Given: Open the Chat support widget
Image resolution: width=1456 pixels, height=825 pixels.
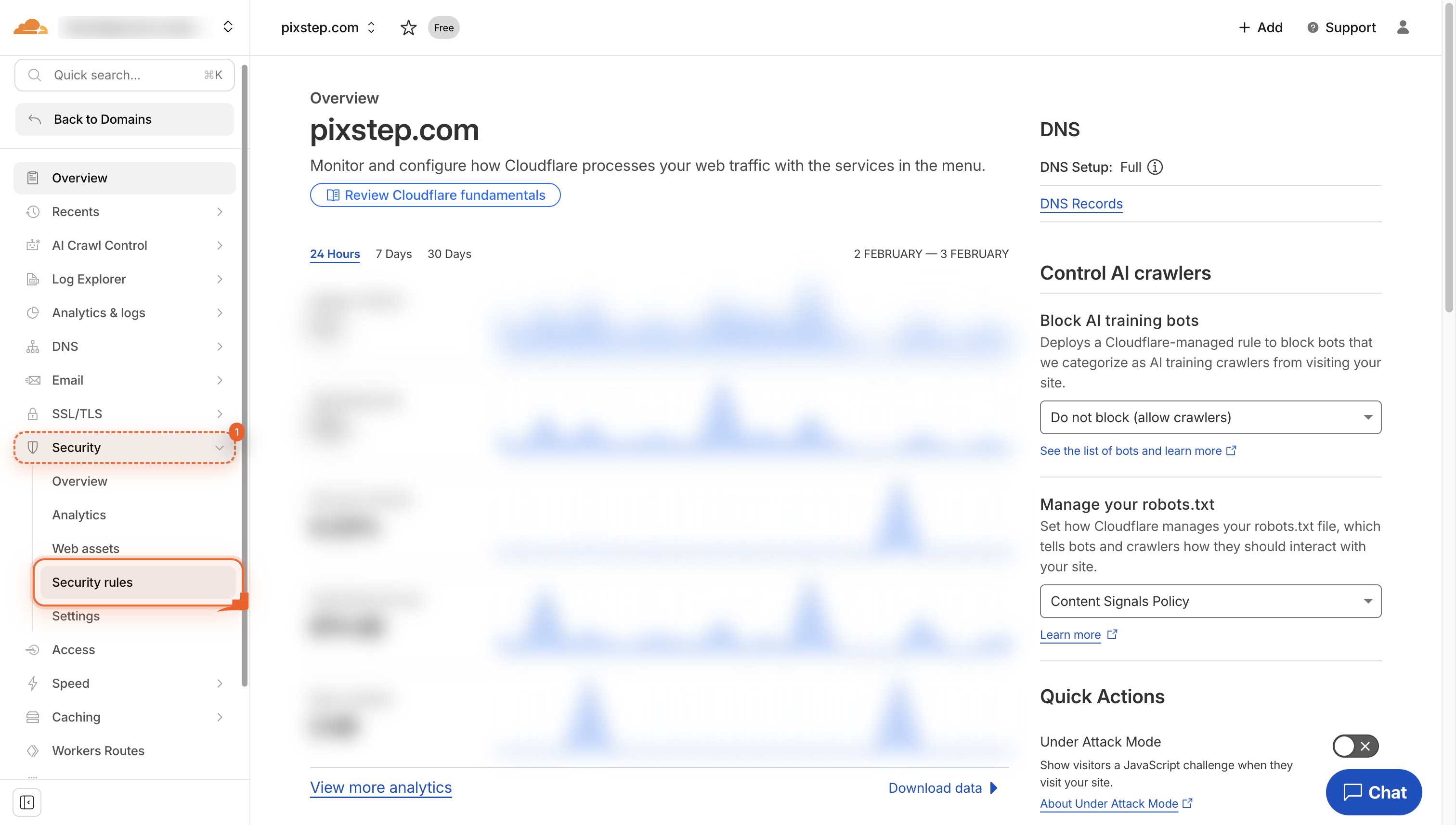Looking at the screenshot, I should [x=1373, y=792].
